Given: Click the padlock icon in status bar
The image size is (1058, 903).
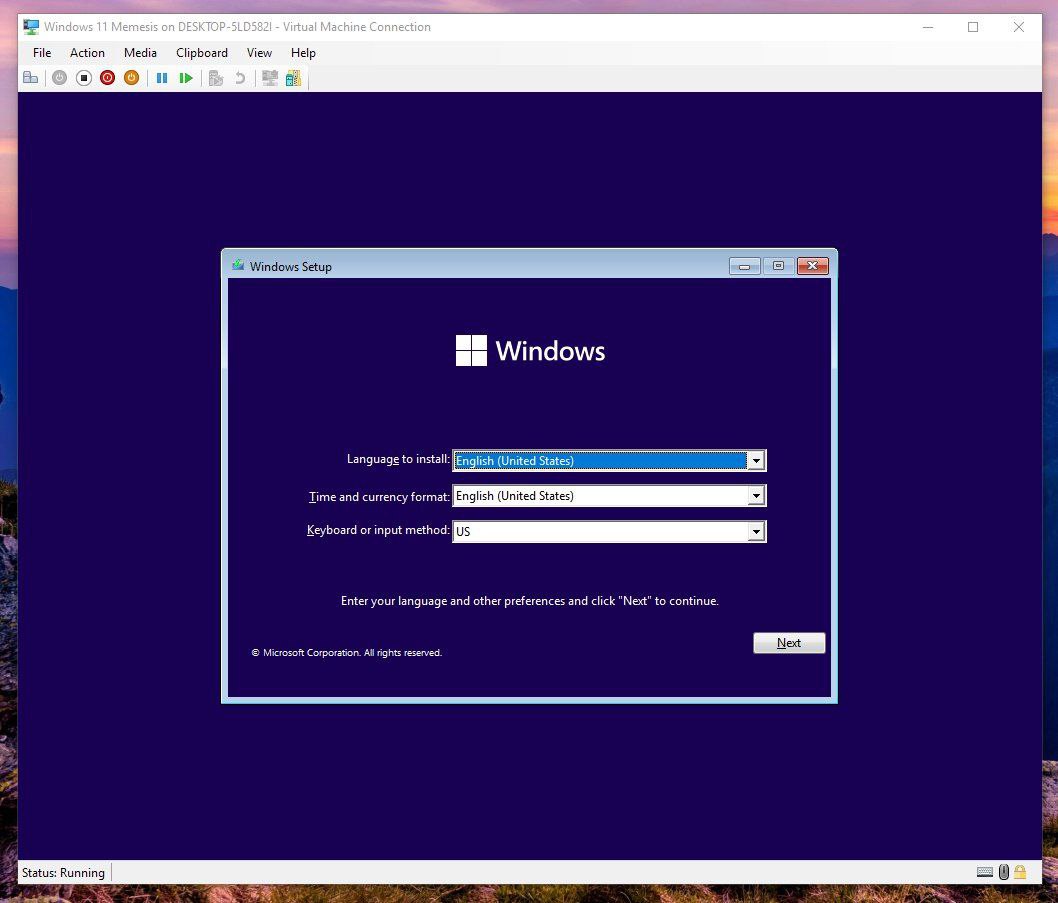Looking at the screenshot, I should point(1020,872).
